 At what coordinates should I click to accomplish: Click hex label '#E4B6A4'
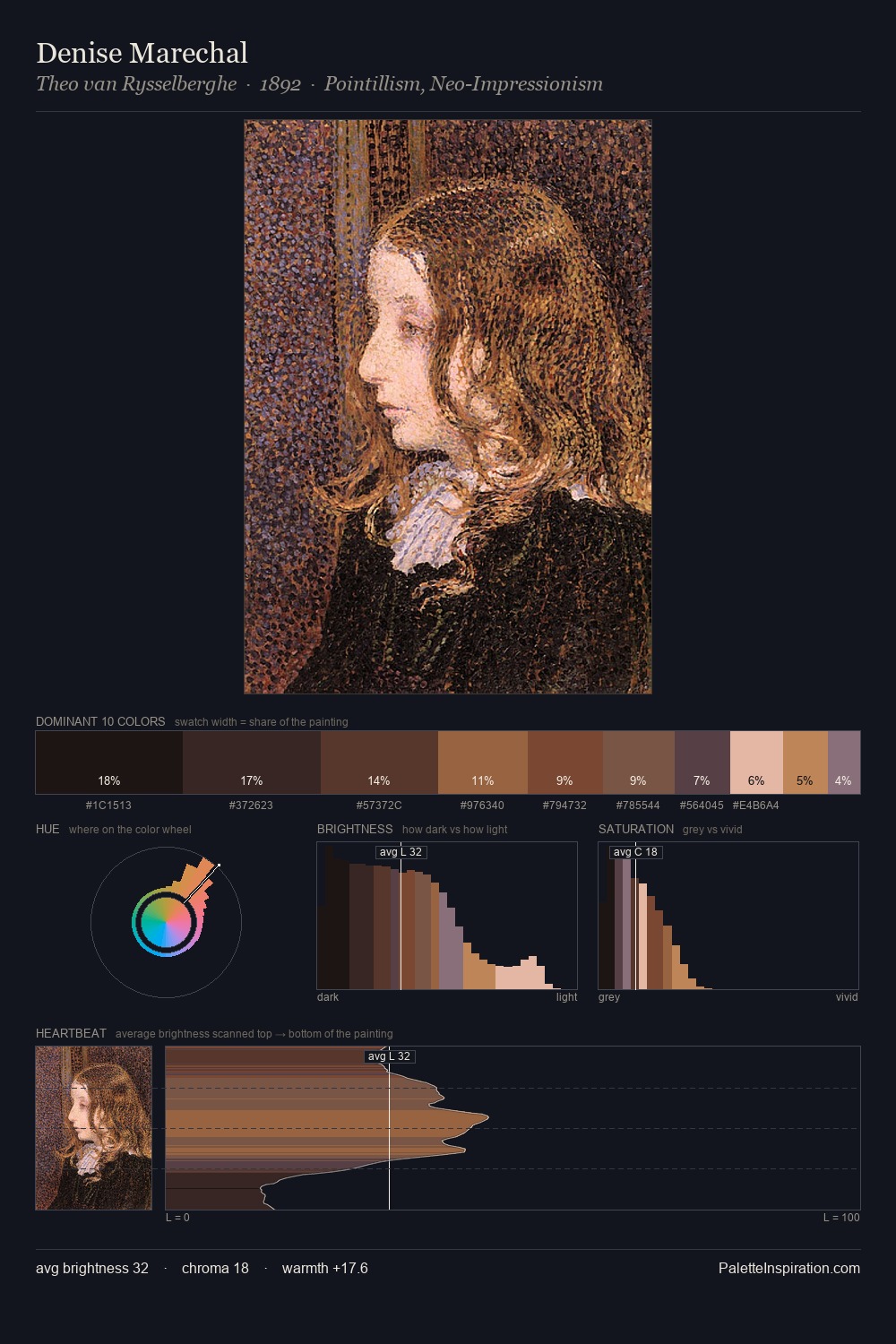[x=755, y=806]
